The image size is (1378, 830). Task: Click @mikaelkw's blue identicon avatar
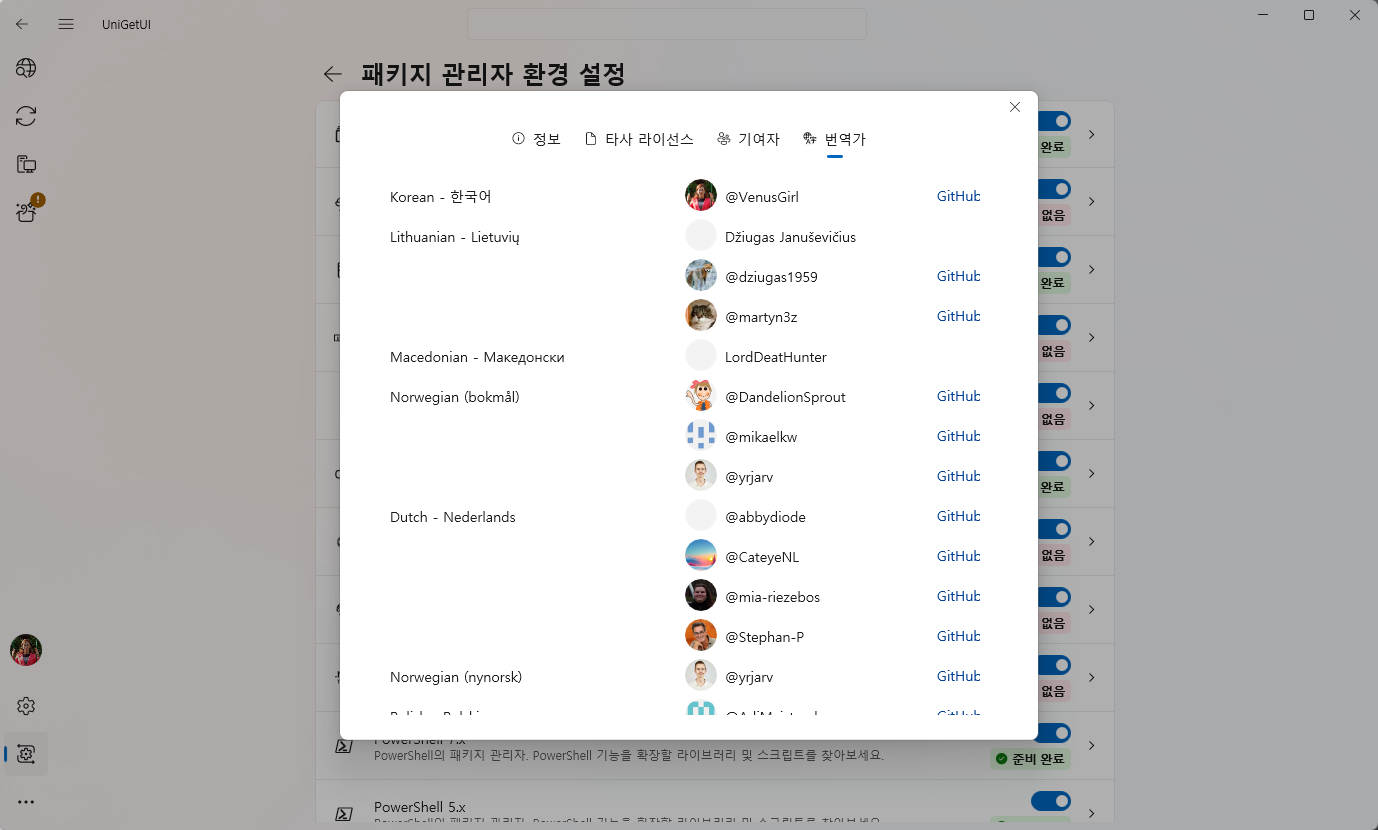coord(701,436)
